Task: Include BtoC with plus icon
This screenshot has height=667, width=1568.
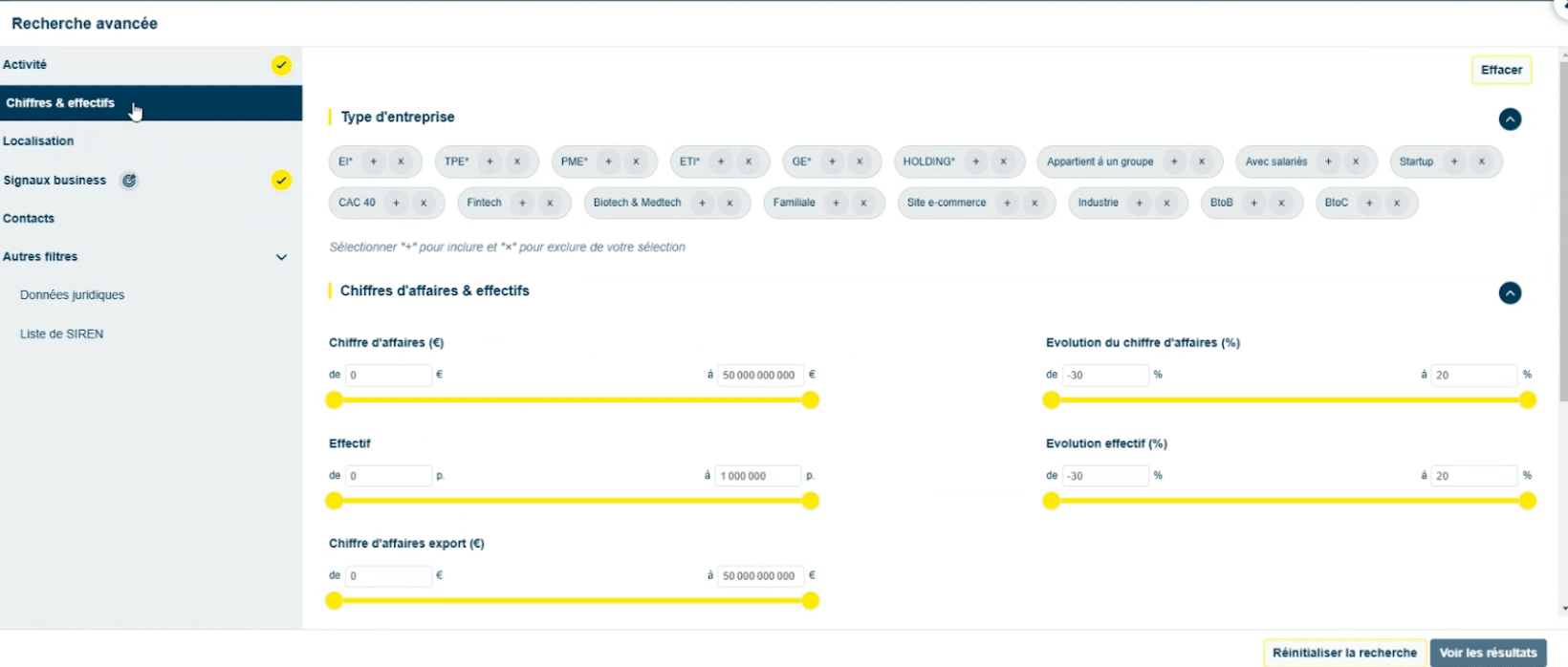Action: click(x=1370, y=203)
